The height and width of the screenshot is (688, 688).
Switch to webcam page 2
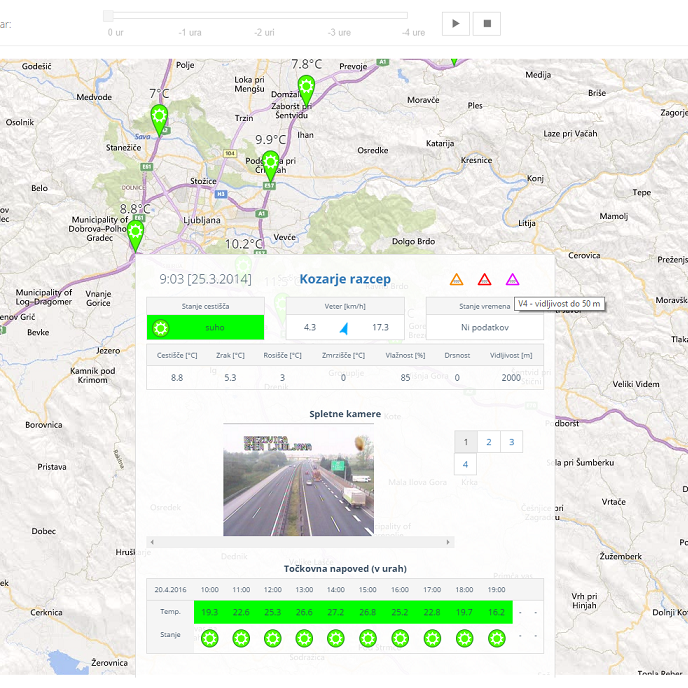click(x=488, y=442)
